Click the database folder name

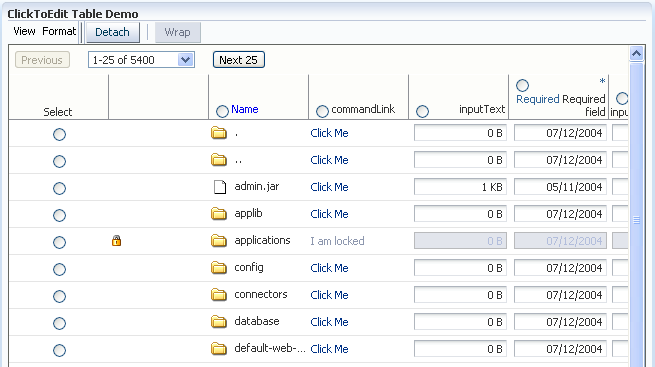pos(256,321)
